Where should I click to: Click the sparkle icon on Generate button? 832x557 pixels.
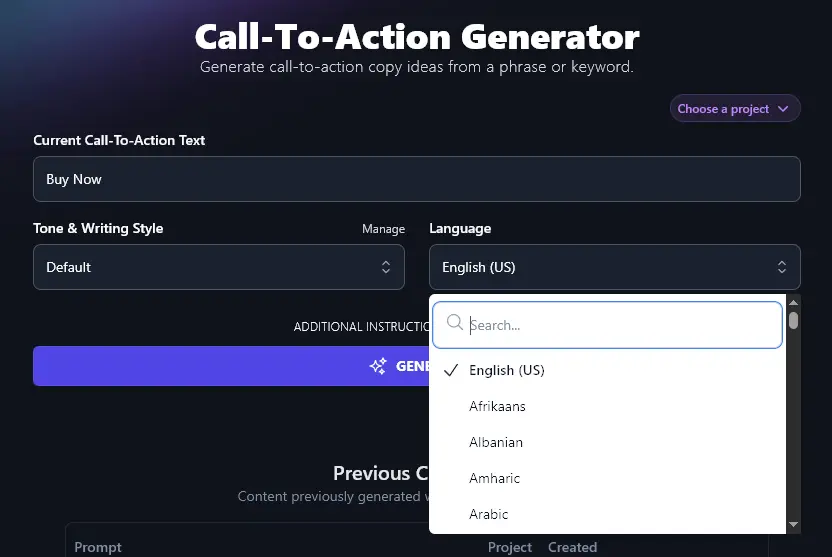click(378, 366)
